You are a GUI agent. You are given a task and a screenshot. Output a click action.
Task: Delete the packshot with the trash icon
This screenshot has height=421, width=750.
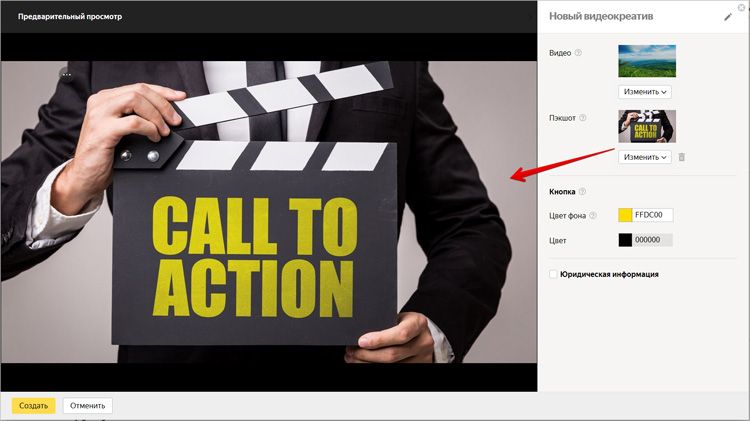tap(682, 157)
